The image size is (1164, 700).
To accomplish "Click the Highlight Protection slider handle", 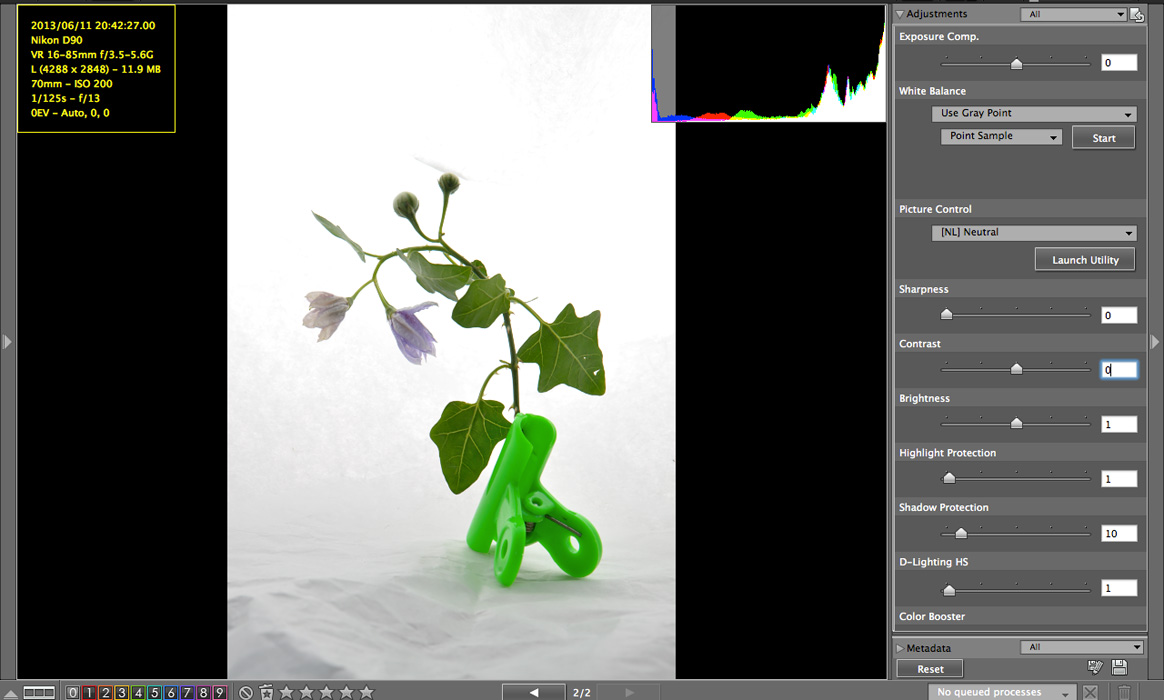I will pos(949,478).
